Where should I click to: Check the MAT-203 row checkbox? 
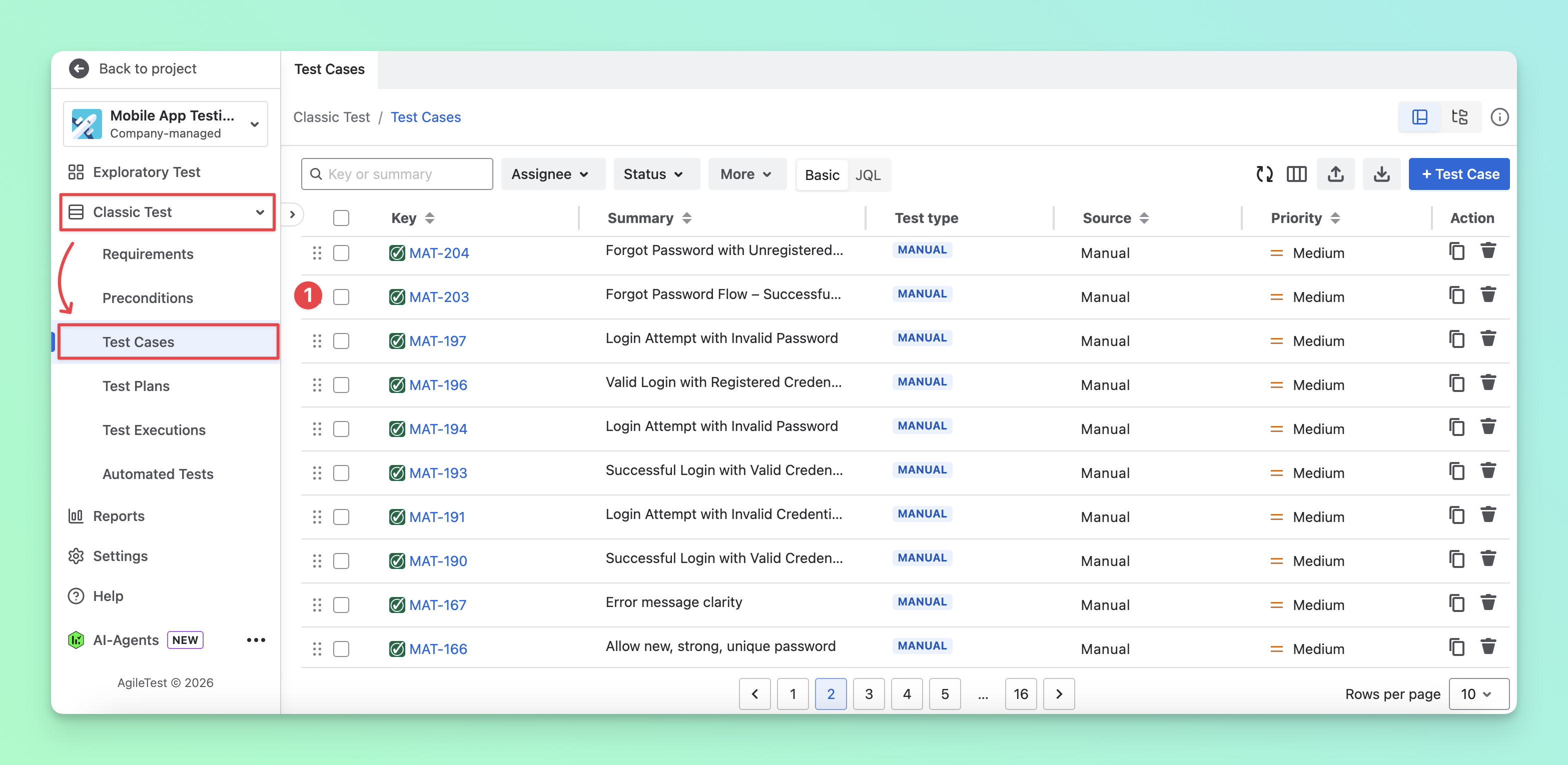pyautogui.click(x=341, y=297)
